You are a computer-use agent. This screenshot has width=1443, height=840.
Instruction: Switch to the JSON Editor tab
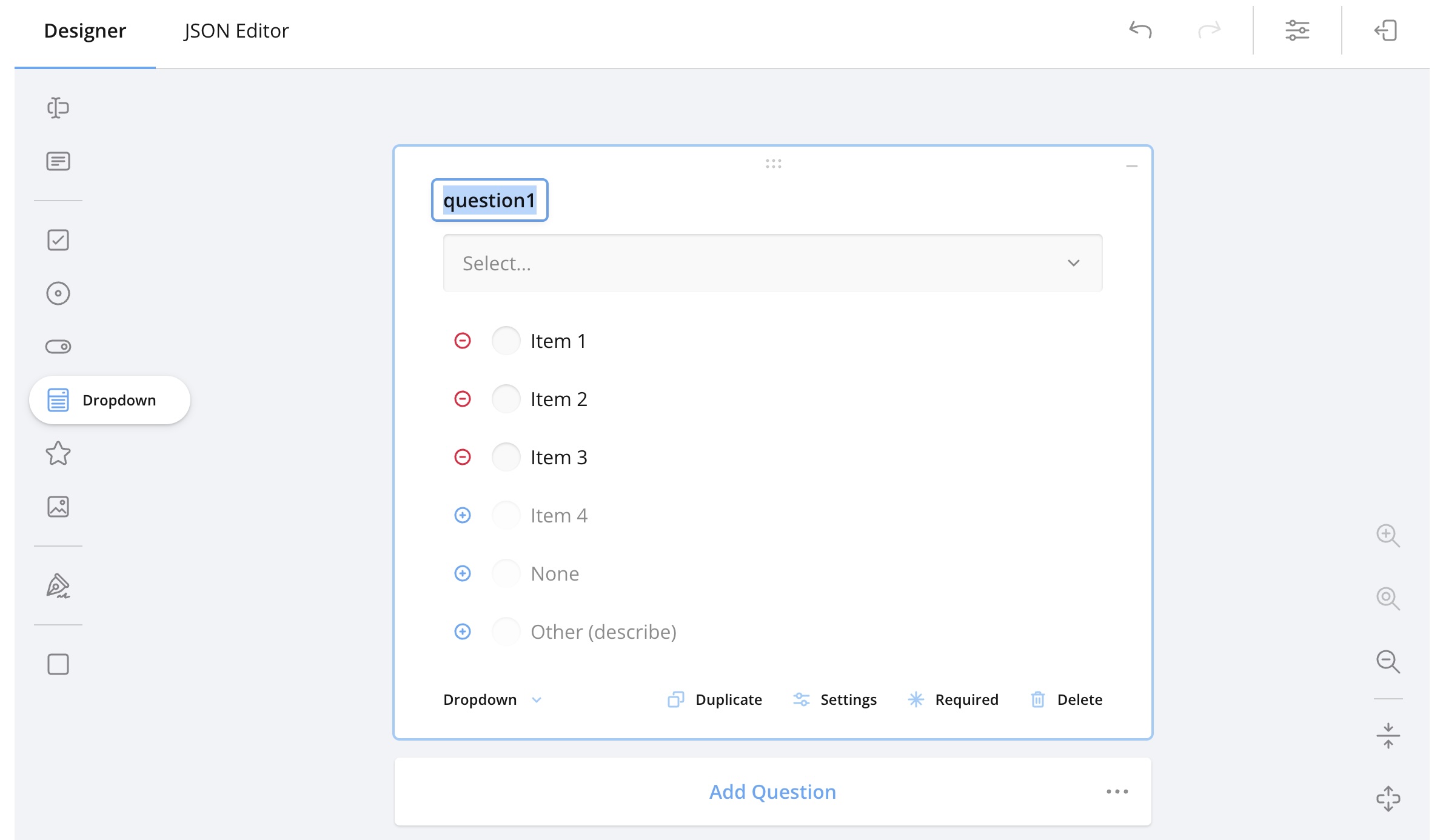click(x=236, y=31)
